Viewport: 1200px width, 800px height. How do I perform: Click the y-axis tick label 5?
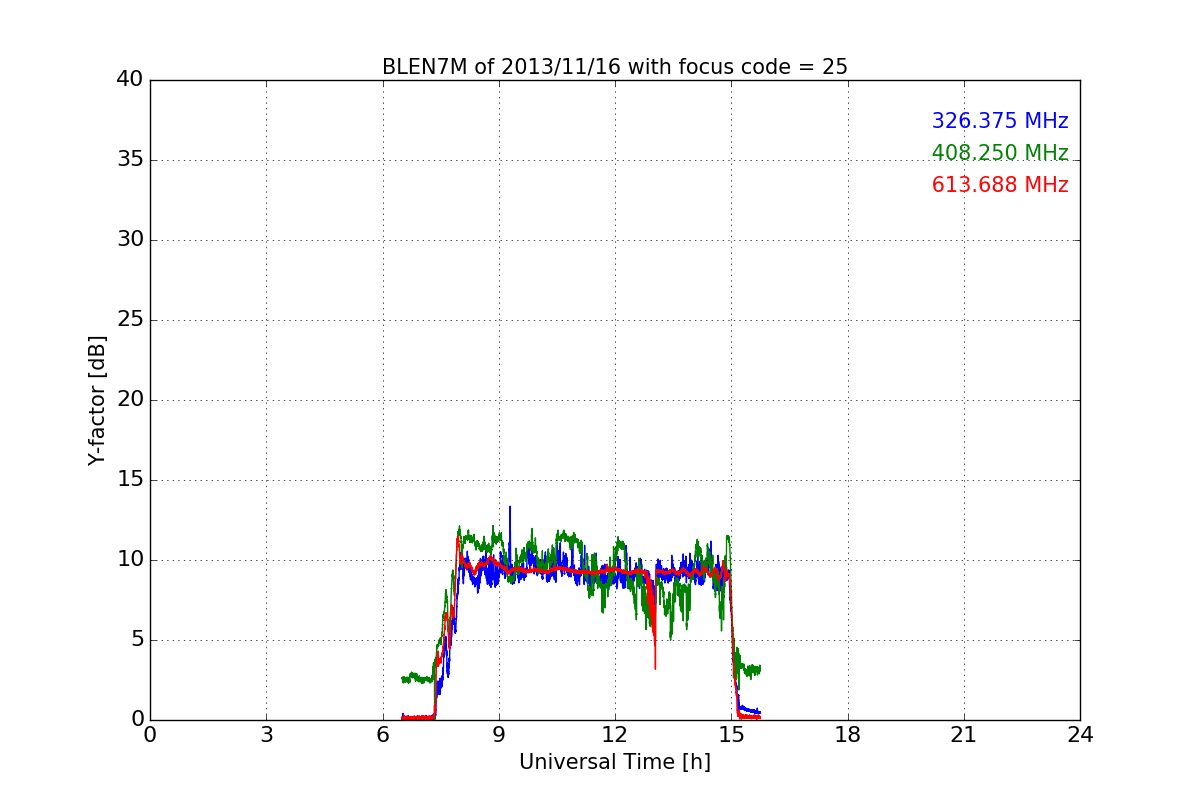[x=136, y=640]
